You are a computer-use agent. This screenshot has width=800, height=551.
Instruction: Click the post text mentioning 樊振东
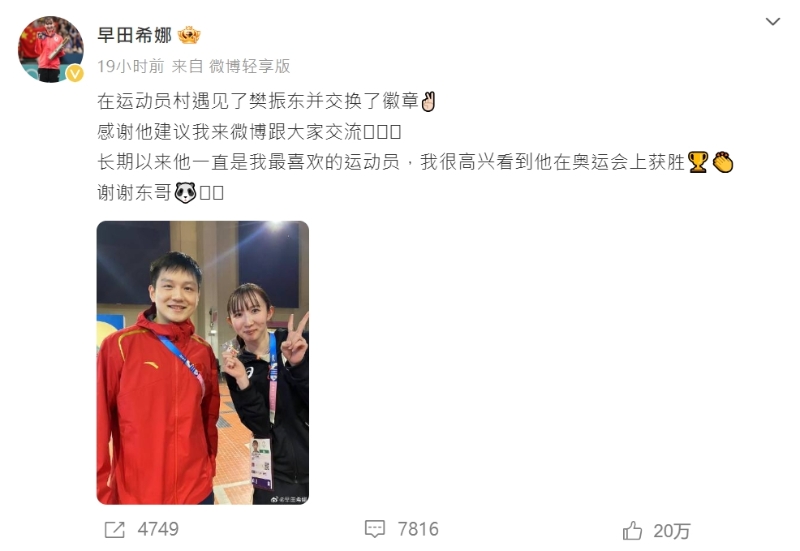(x=258, y=101)
